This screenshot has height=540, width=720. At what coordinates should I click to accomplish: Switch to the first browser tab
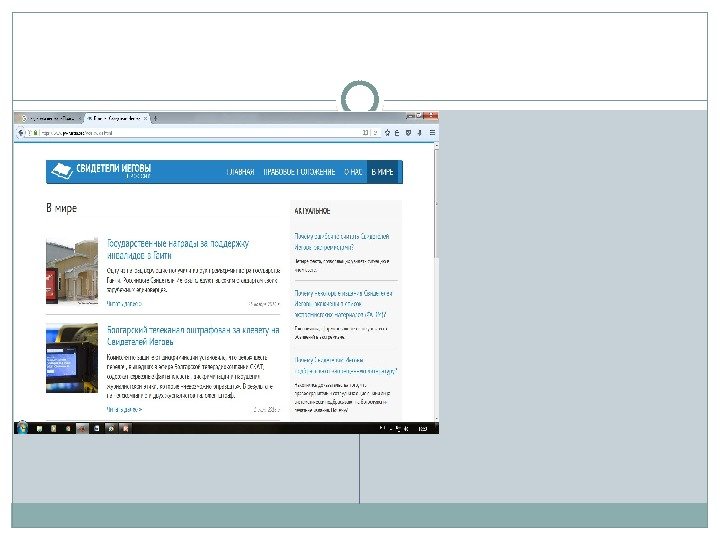(x=48, y=118)
